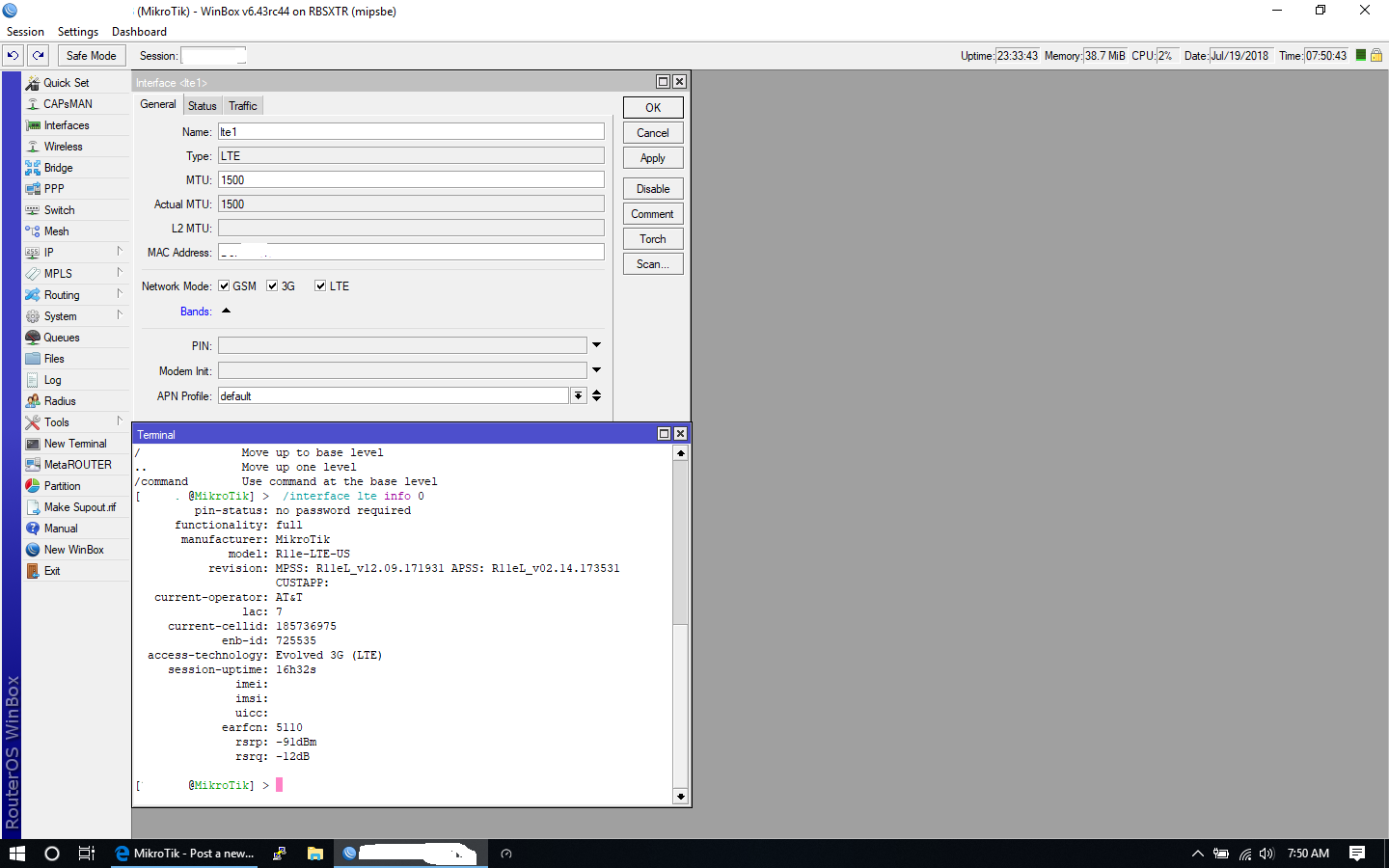Open Wireless icon in sidebar

(33, 147)
